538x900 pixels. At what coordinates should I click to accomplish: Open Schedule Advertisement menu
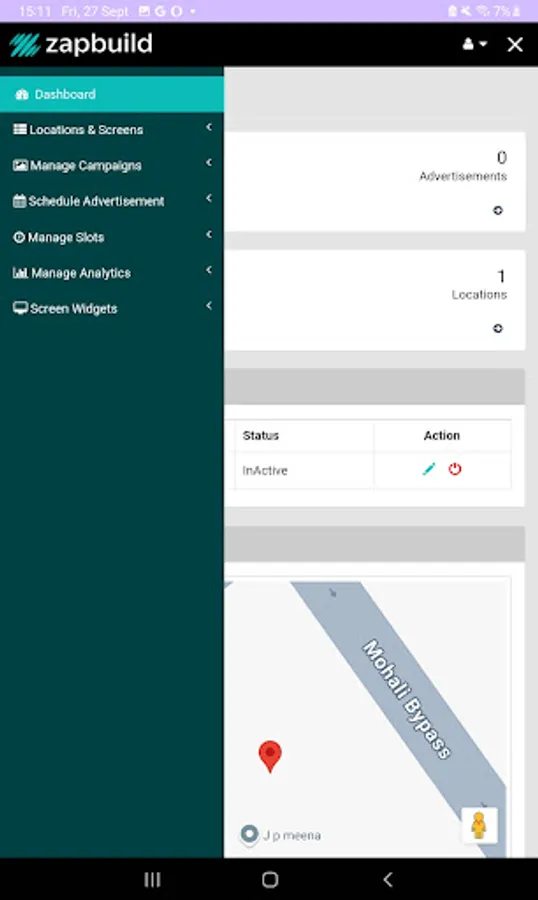pos(112,201)
